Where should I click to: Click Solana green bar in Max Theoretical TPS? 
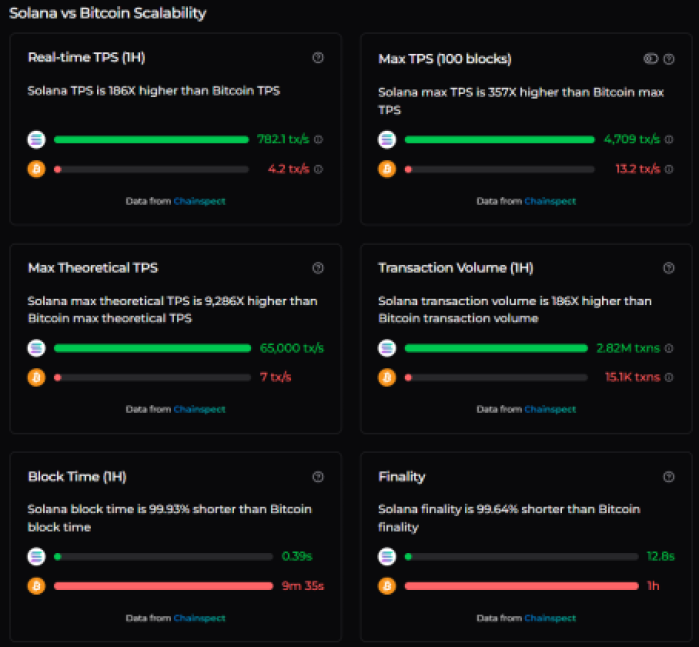[152, 348]
